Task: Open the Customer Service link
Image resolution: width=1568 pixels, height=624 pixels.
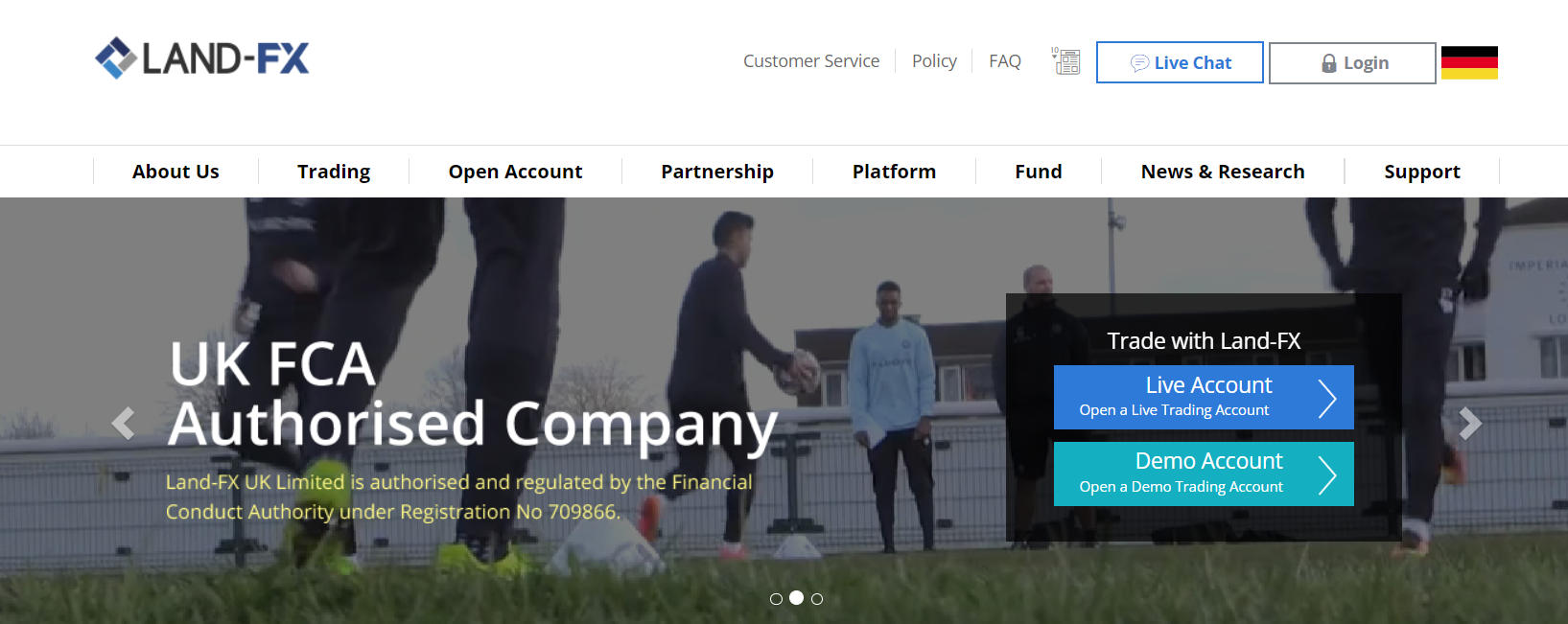Action: [x=811, y=61]
